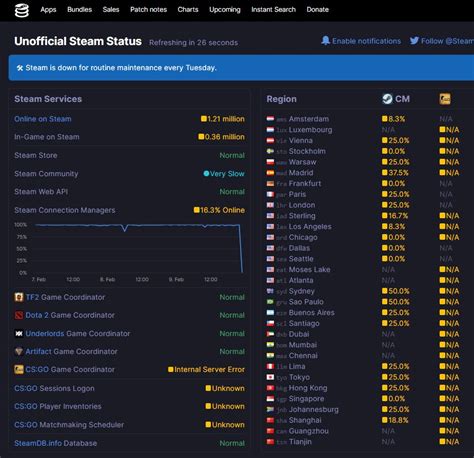This screenshot has height=458, width=474.
Task: Click the Artifact Game Coordinator icon
Action: [19, 351]
